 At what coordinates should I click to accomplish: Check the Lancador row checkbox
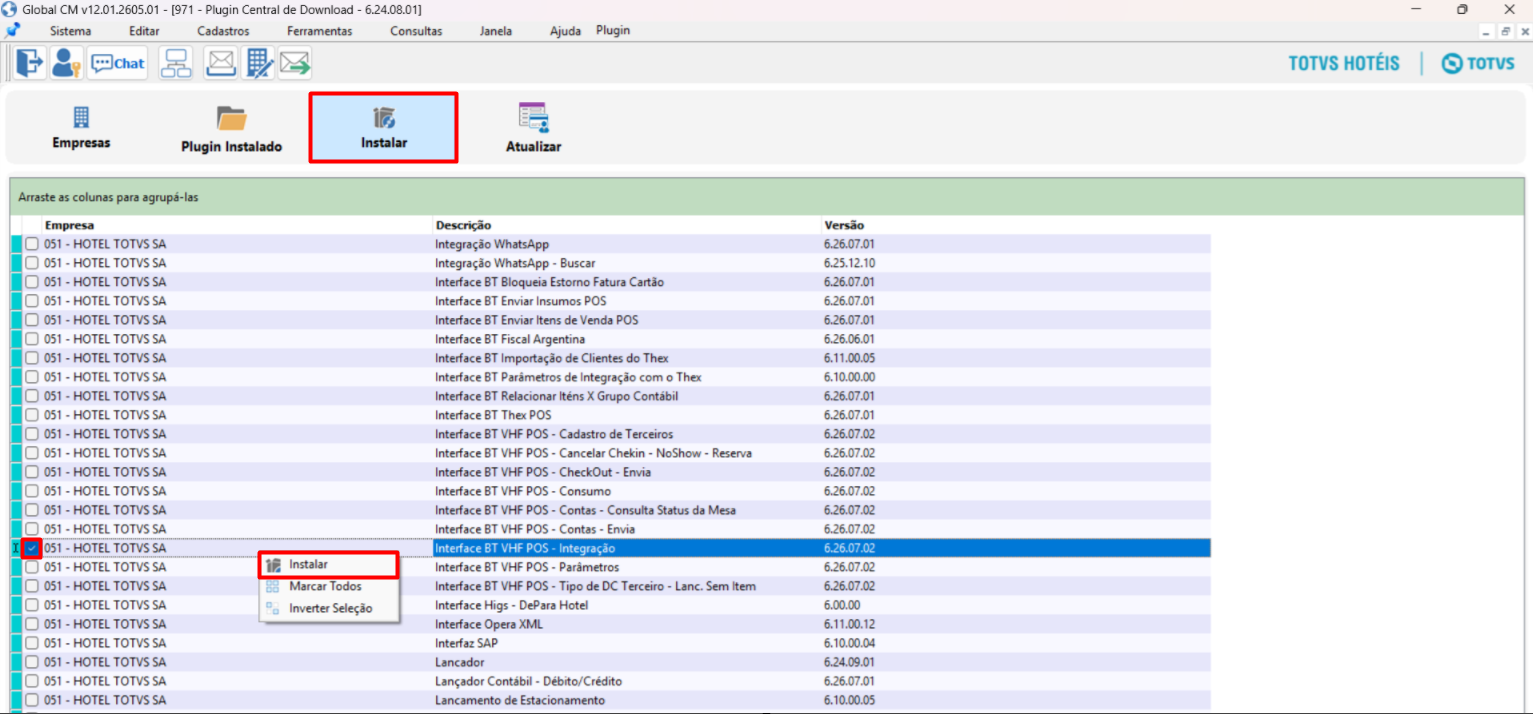pyautogui.click(x=32, y=662)
